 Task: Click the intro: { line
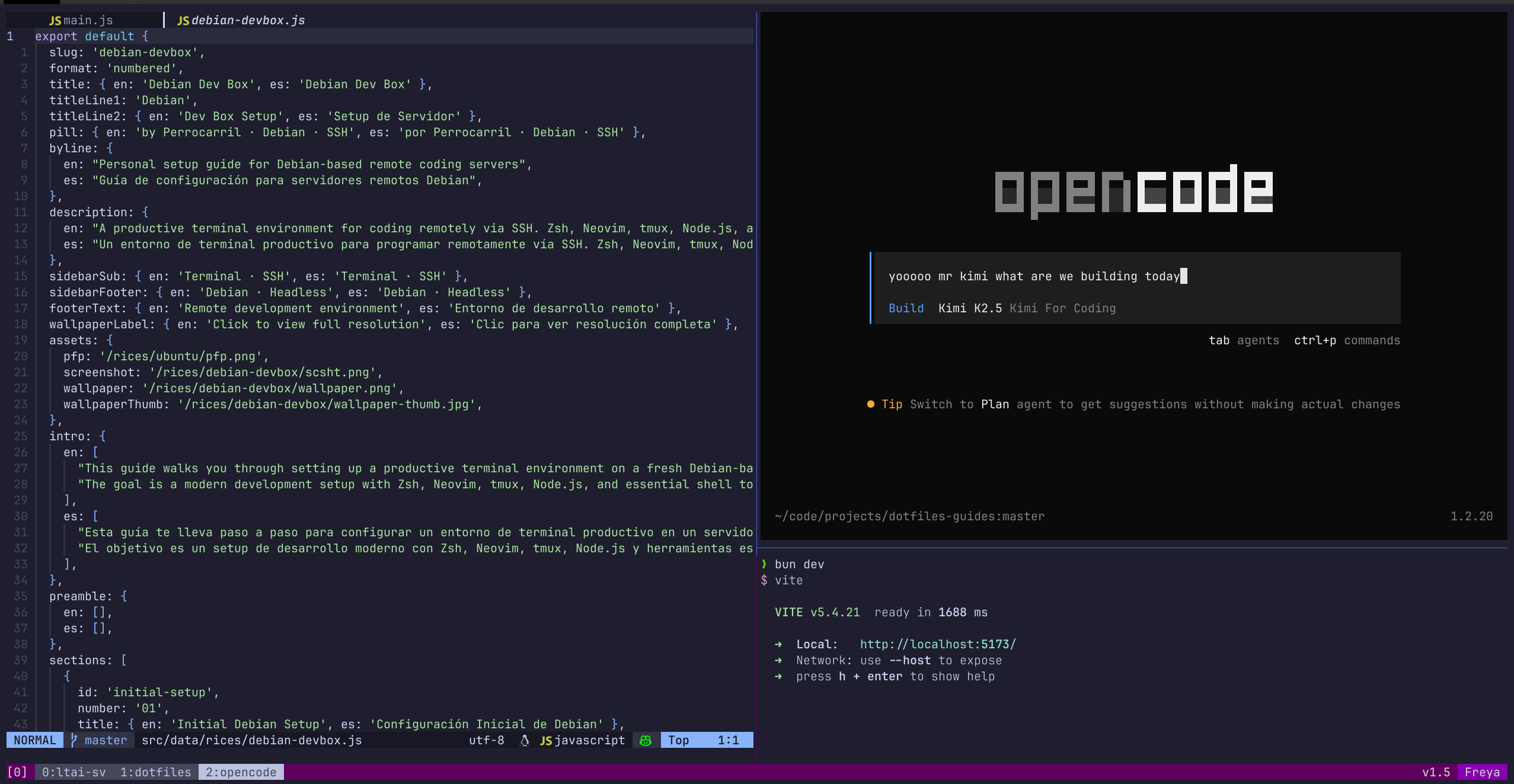(77, 436)
